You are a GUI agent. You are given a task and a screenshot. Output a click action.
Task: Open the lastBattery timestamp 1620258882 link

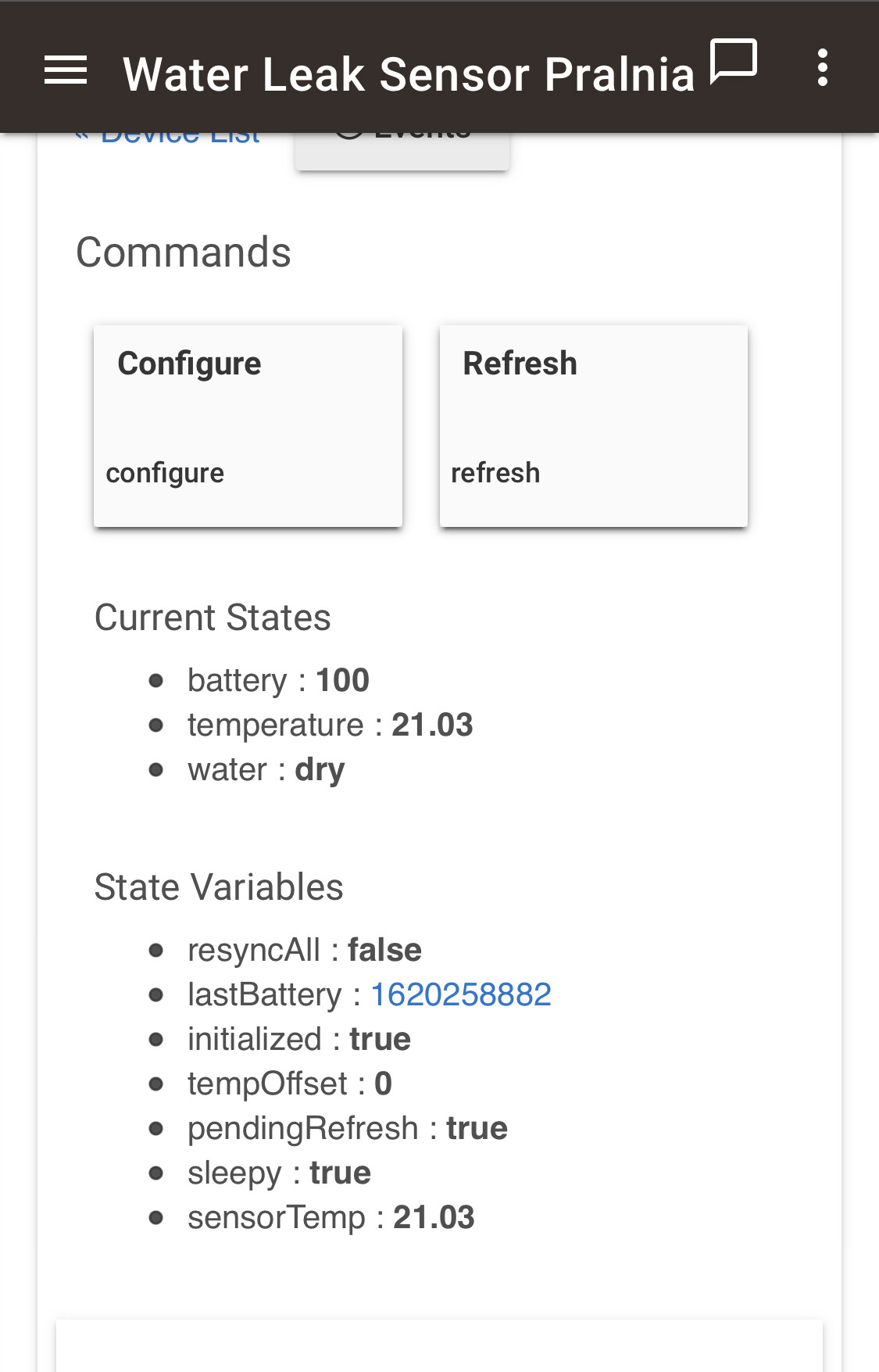pyautogui.click(x=461, y=994)
